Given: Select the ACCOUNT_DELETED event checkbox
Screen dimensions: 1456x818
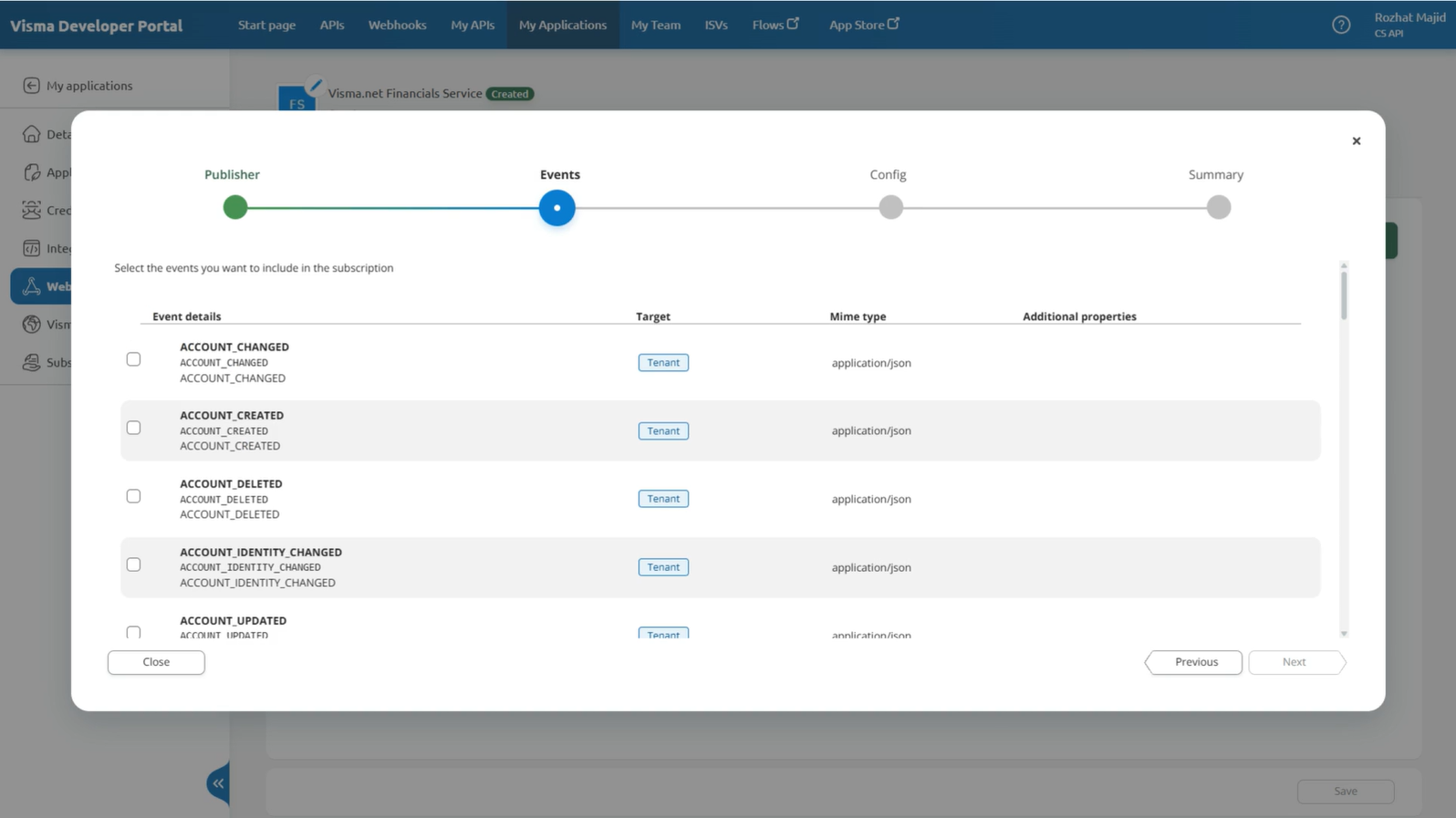Looking at the screenshot, I should pos(133,496).
